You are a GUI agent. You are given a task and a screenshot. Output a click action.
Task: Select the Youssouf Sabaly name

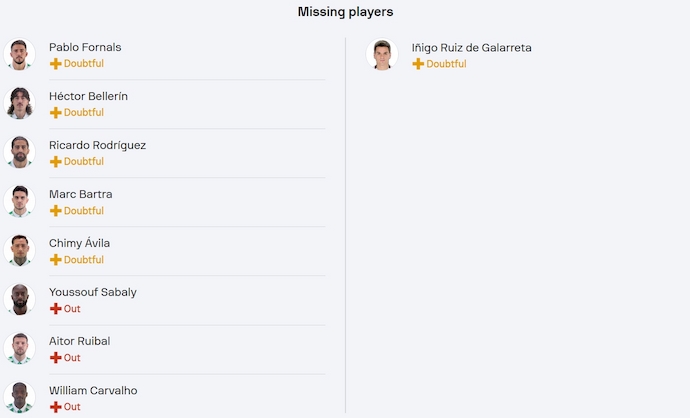pyautogui.click(x=93, y=292)
